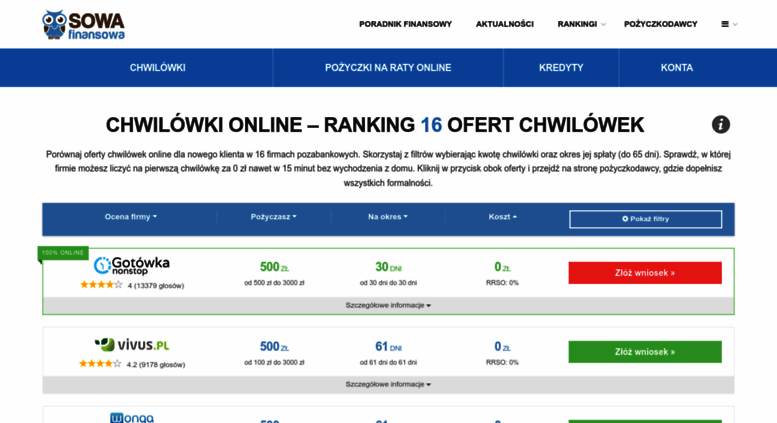777x423 pixels.
Task: Click Vivus star rating
Action: pyautogui.click(x=100, y=364)
